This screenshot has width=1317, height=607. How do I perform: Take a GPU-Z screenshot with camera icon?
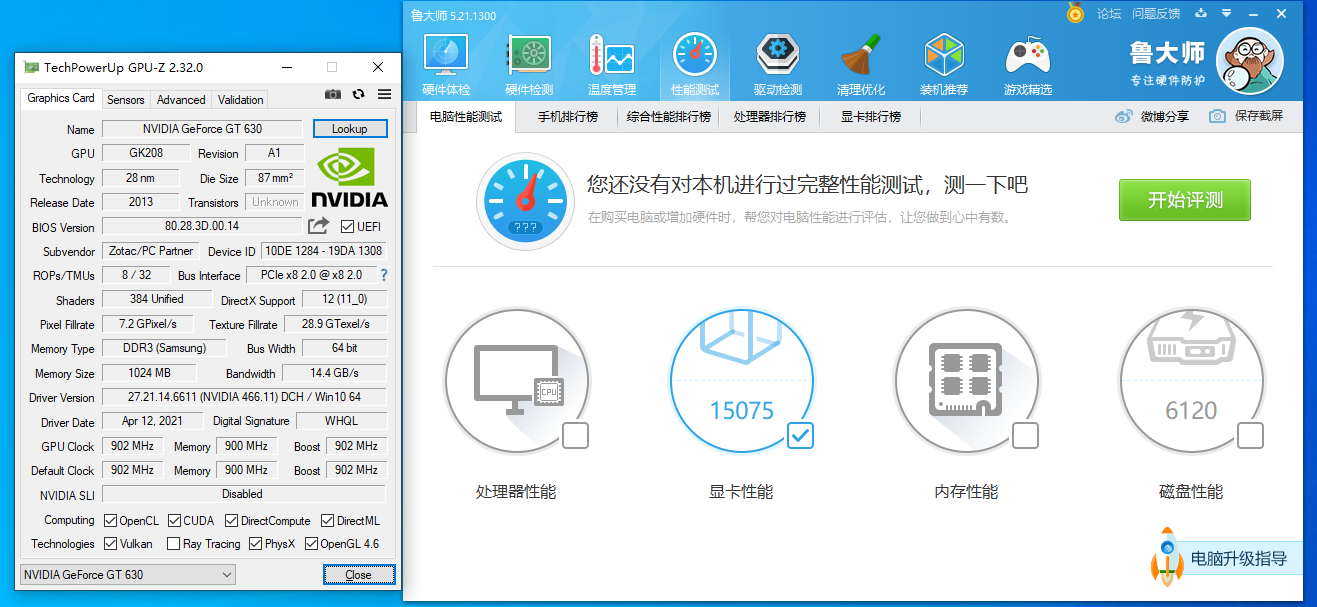[333, 94]
